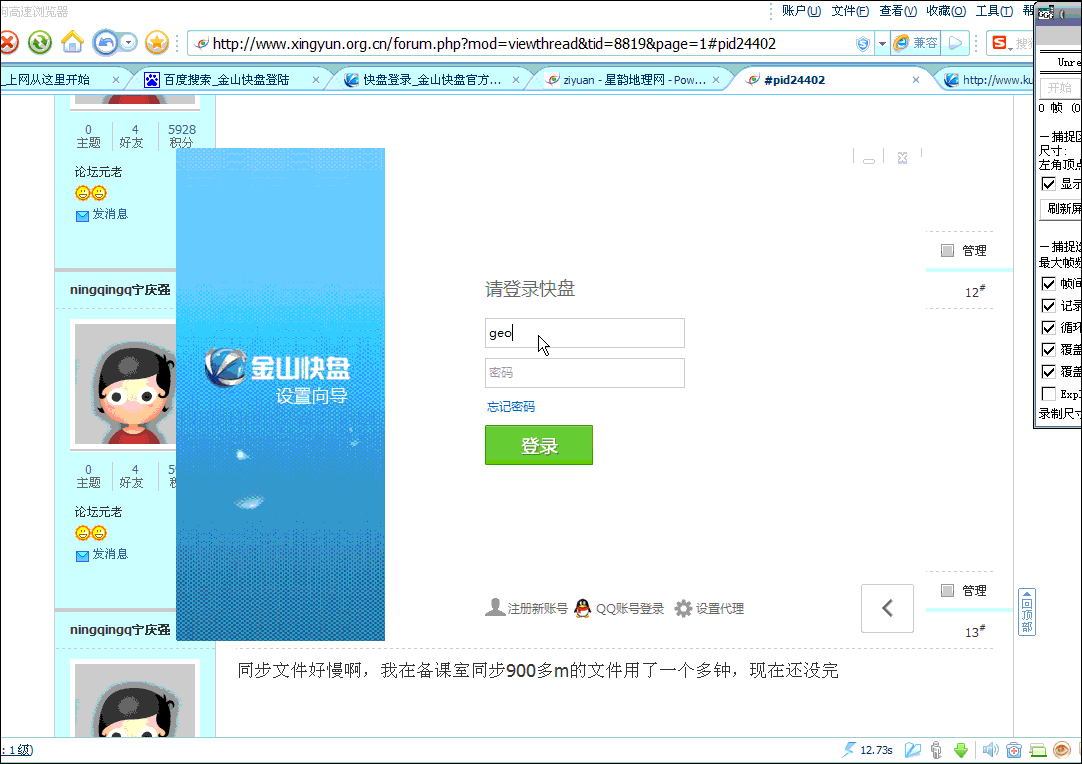Switch to the 上网从这里开始 tab

click(x=52, y=80)
